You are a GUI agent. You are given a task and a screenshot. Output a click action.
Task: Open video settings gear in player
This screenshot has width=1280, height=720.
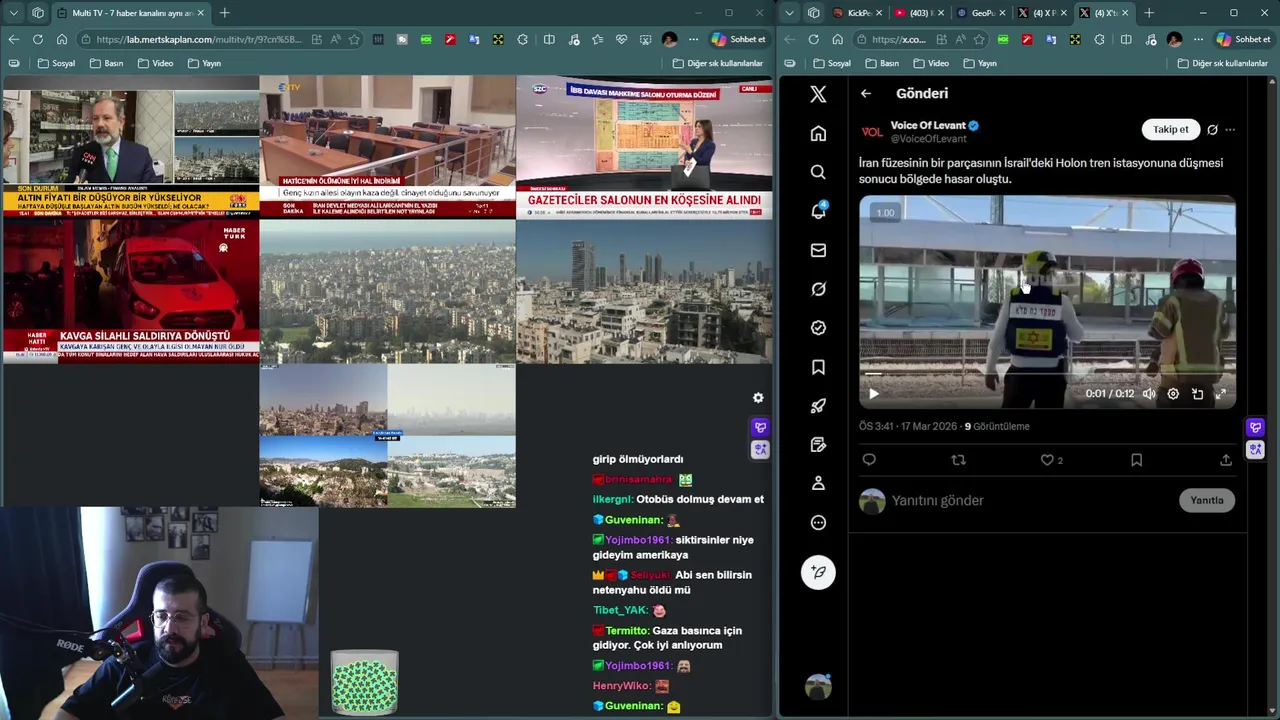click(x=1173, y=394)
